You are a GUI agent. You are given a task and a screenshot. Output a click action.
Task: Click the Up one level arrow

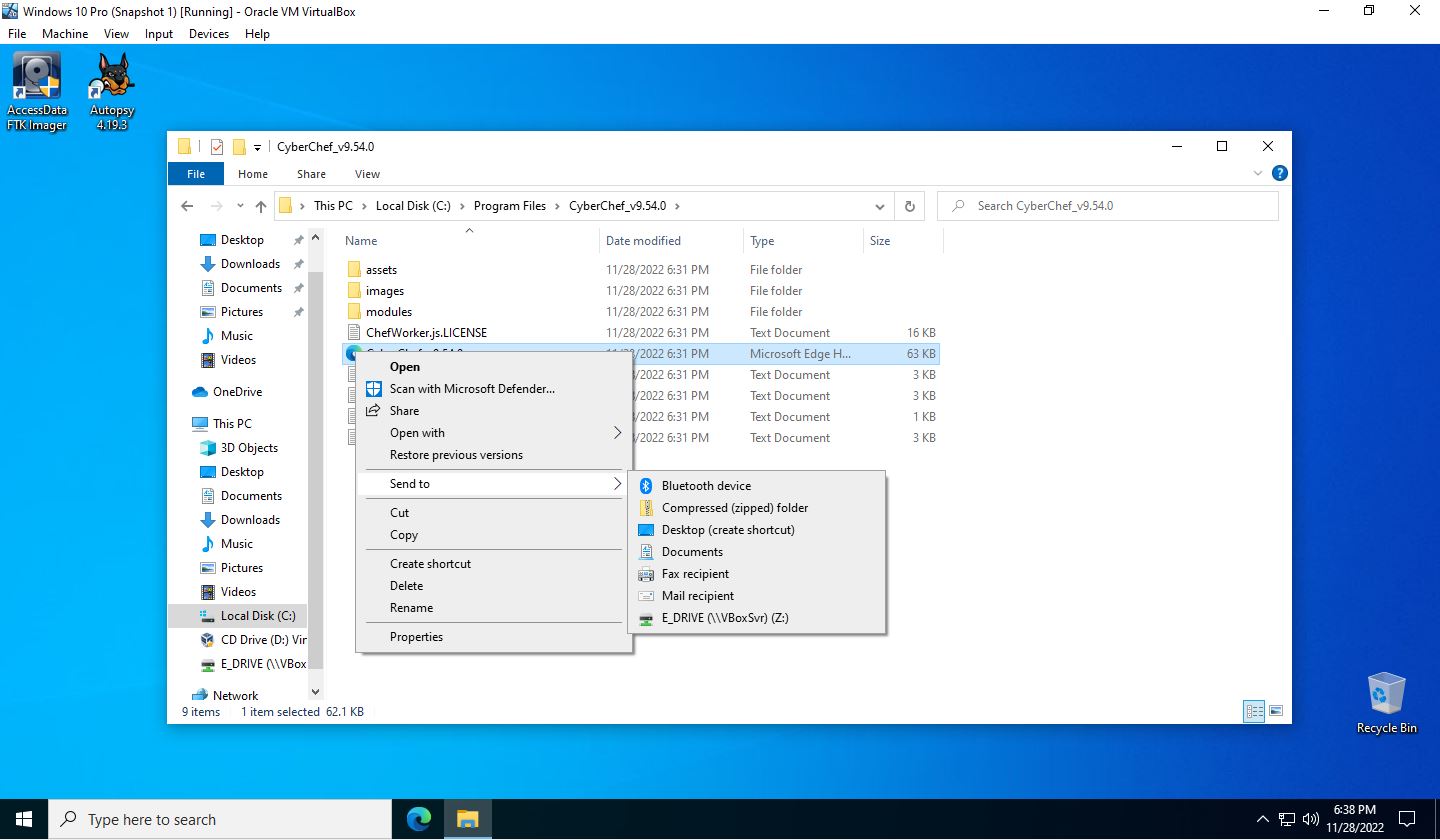261,206
